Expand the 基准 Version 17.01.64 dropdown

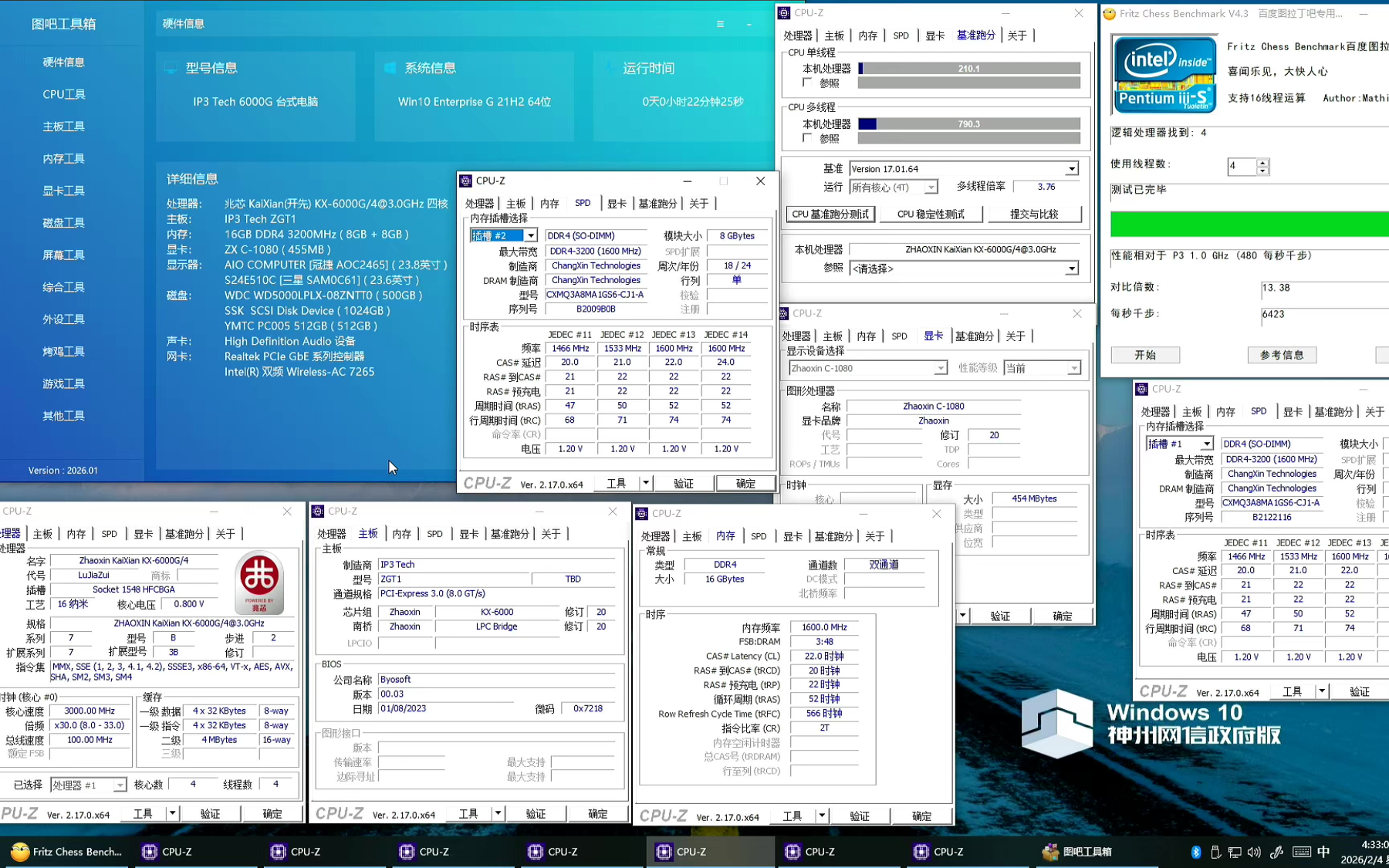click(1071, 169)
